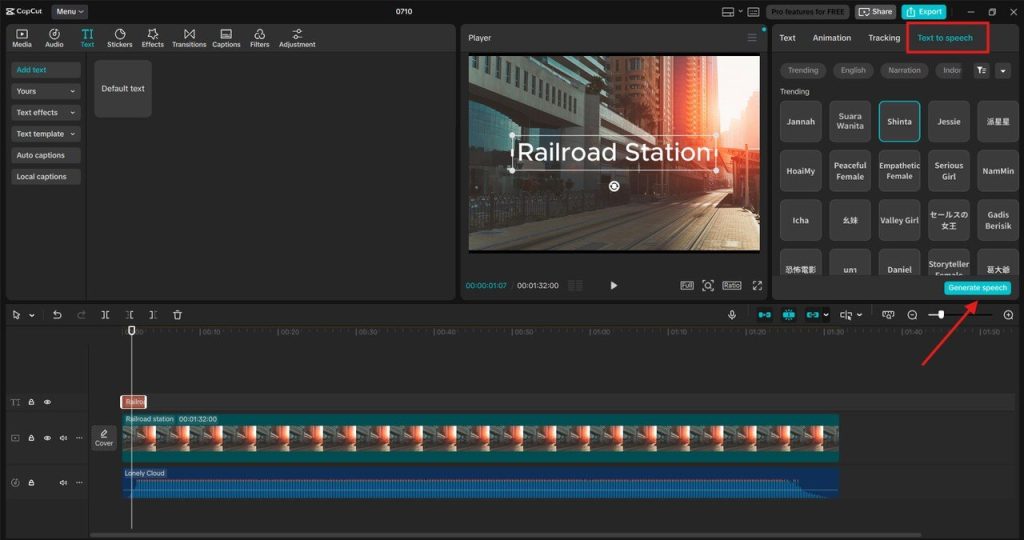The height and width of the screenshot is (540, 1024).
Task: Open more options for the video track
Action: coord(79,437)
